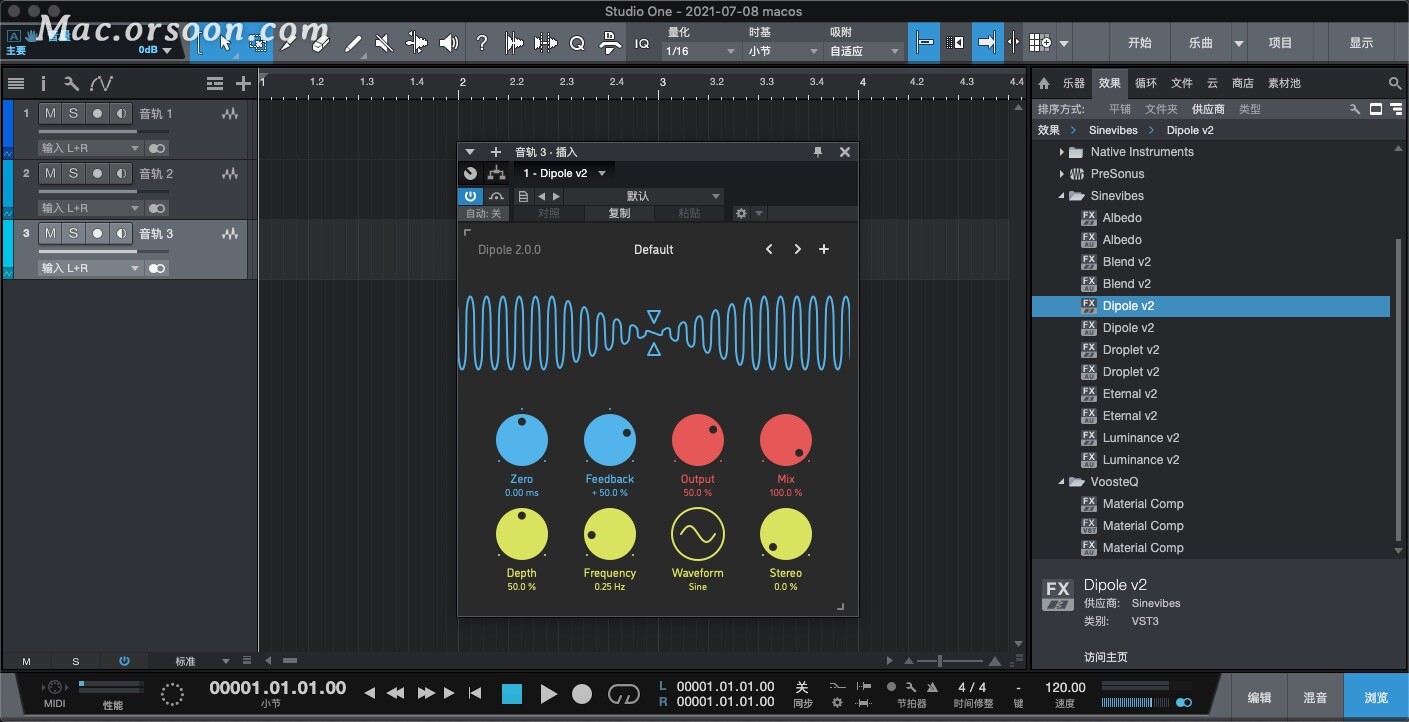This screenshot has height=722, width=1409.
Task: Click the 复制 copy button in plugin
Action: [620, 213]
